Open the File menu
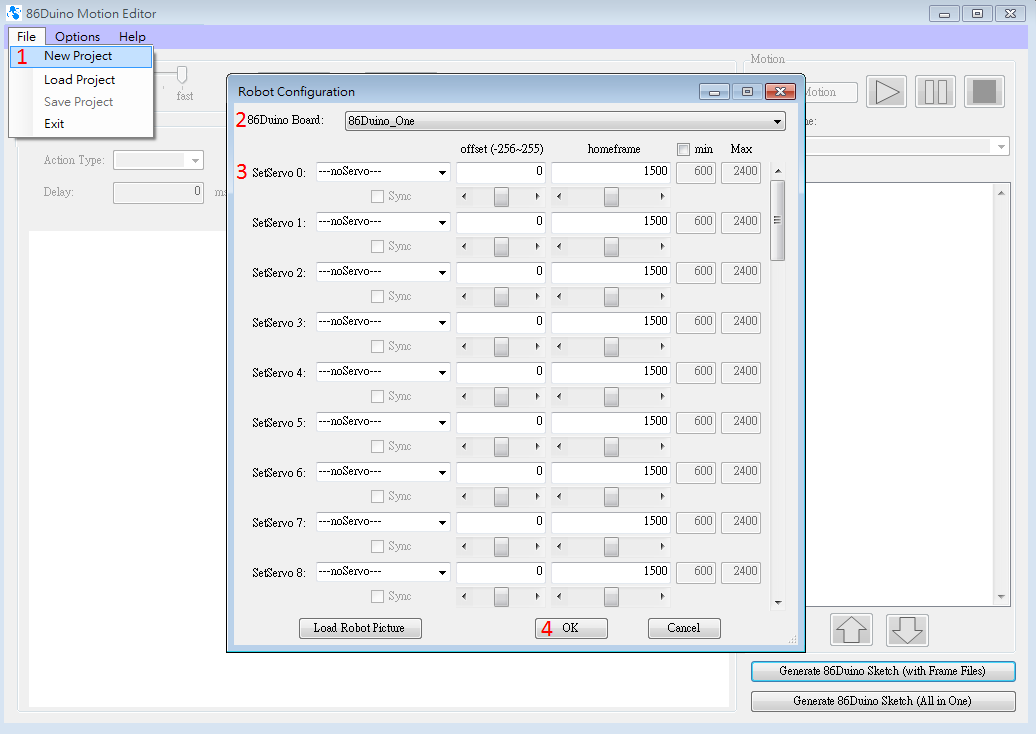Screen dimensions: 1036x734 (26, 36)
